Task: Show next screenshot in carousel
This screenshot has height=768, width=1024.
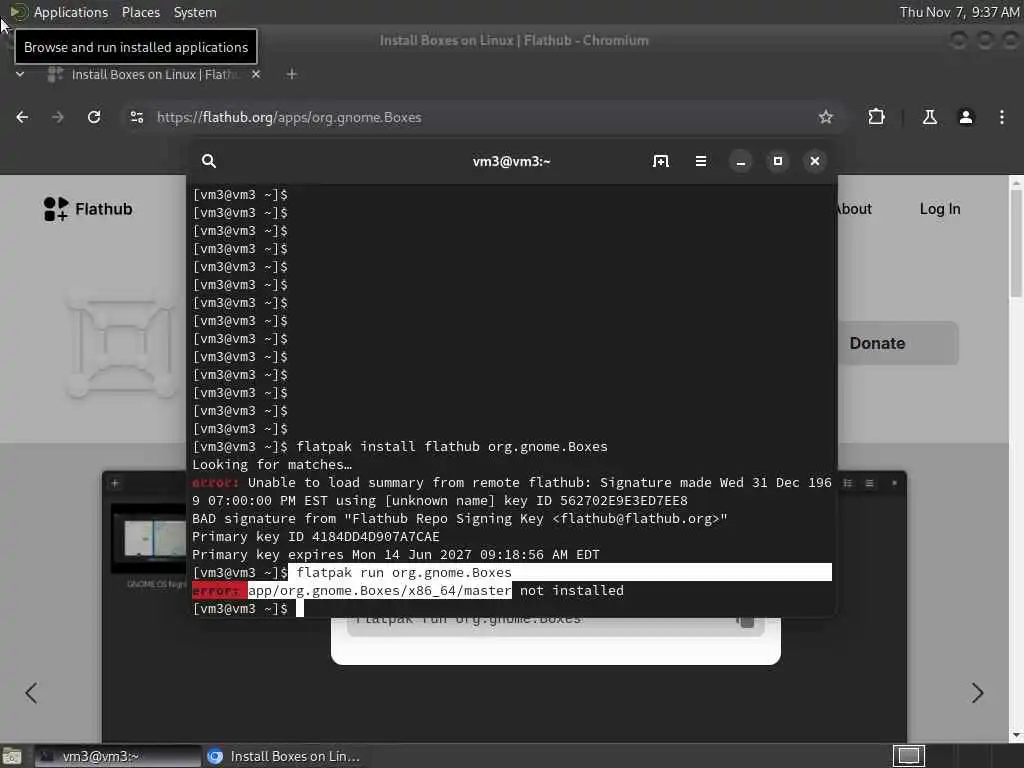Action: pos(977,693)
